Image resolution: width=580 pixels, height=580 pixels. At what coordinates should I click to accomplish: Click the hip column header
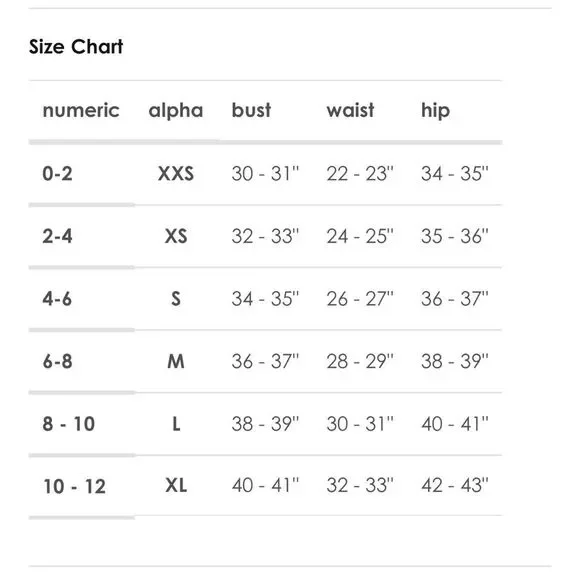coord(435,111)
